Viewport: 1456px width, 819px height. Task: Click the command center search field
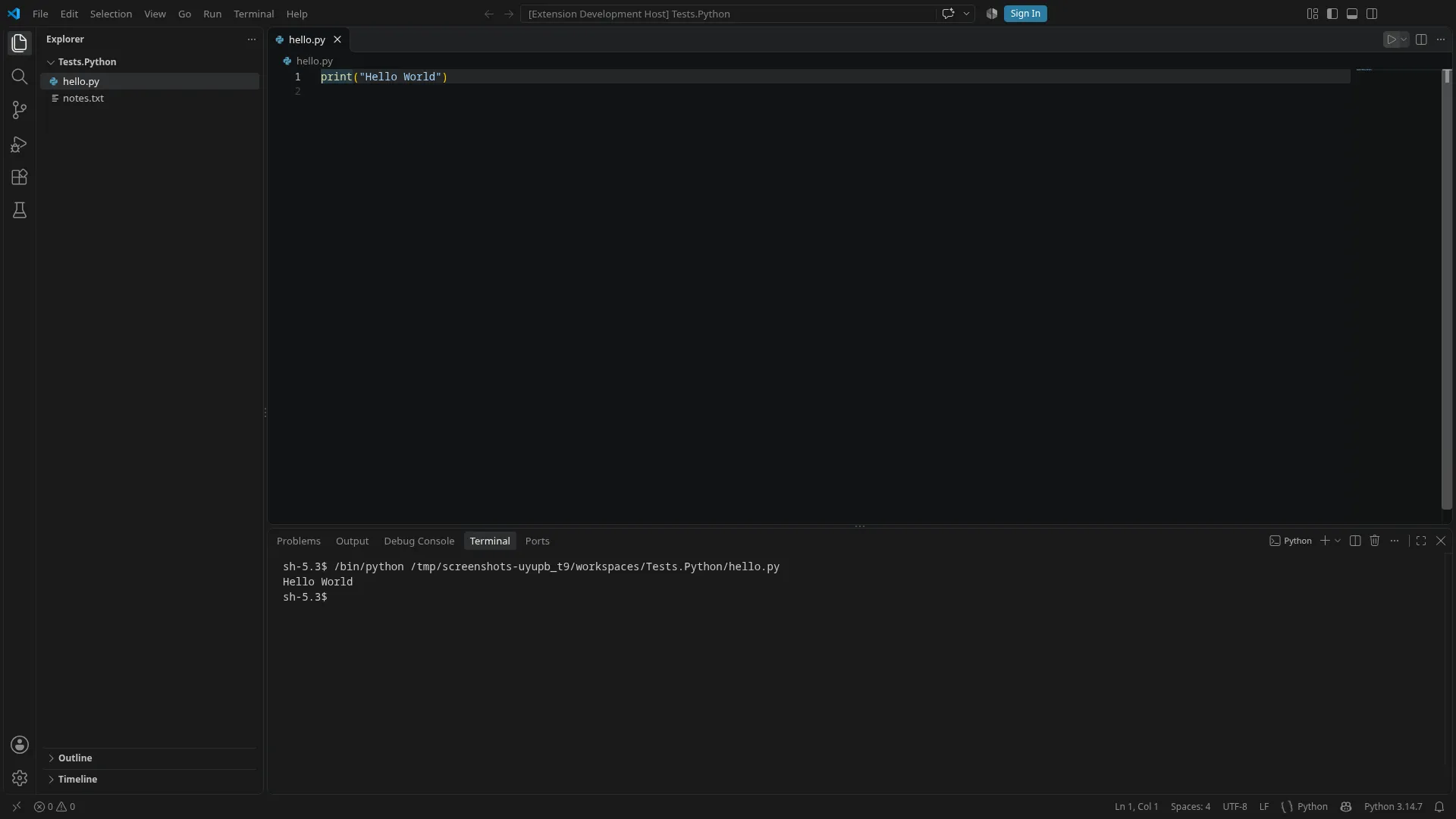pyautogui.click(x=728, y=14)
